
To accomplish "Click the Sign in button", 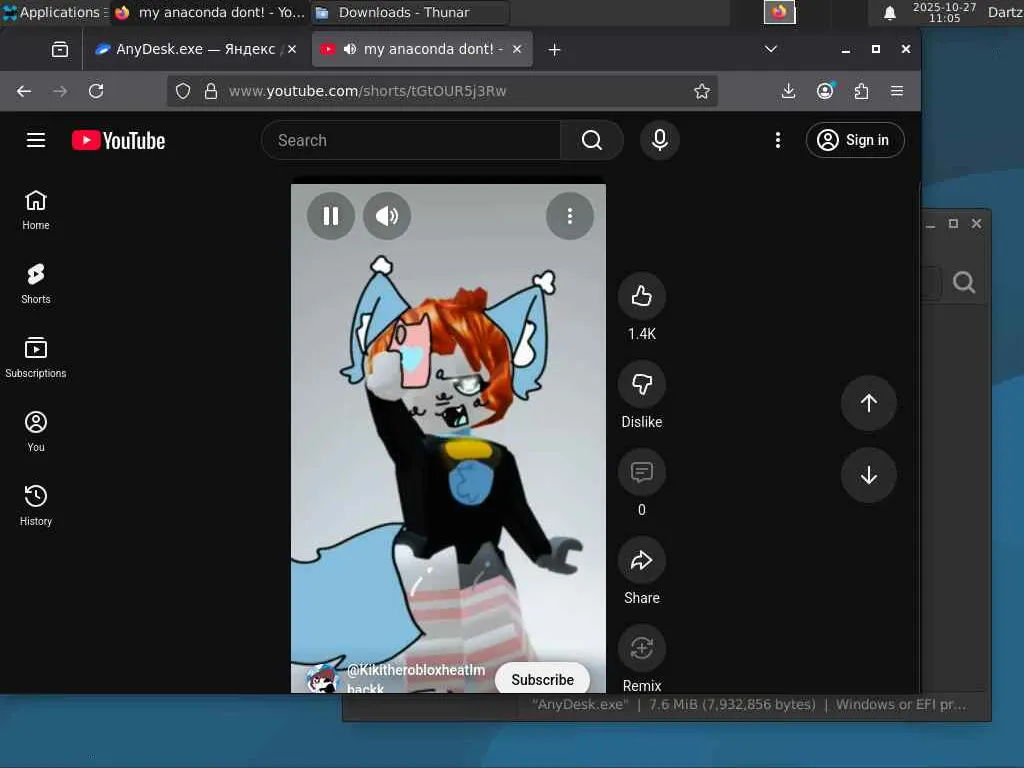I will pyautogui.click(x=855, y=140).
